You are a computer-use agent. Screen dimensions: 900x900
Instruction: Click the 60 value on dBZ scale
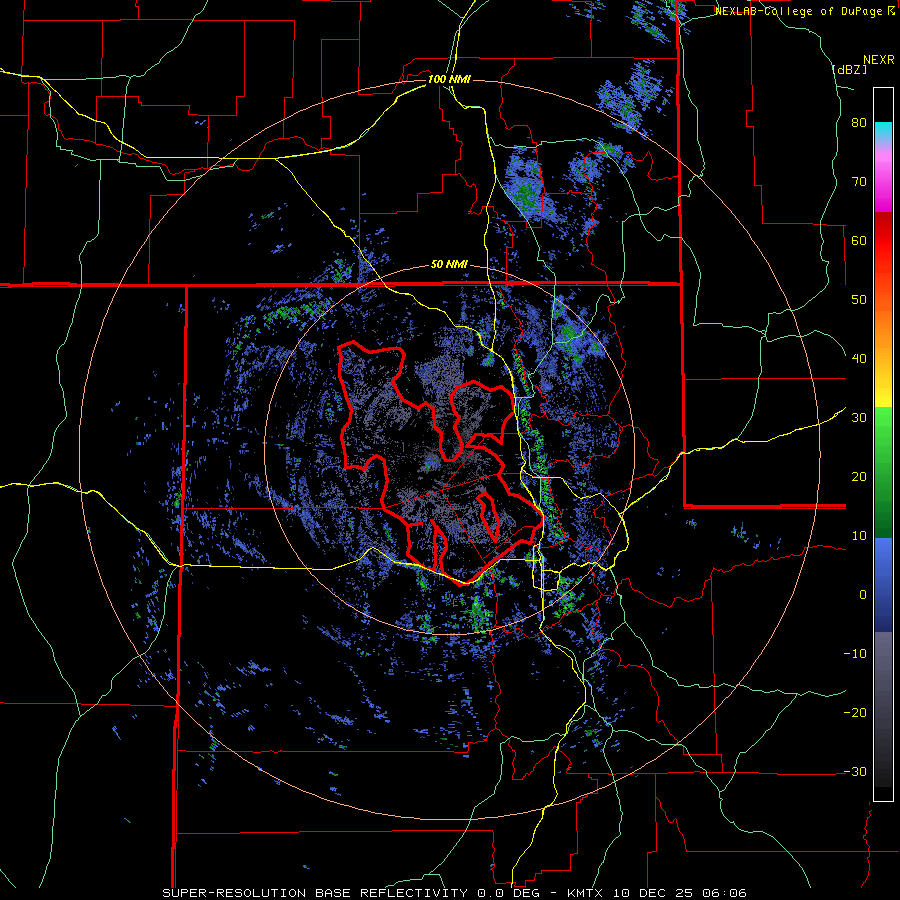859,240
